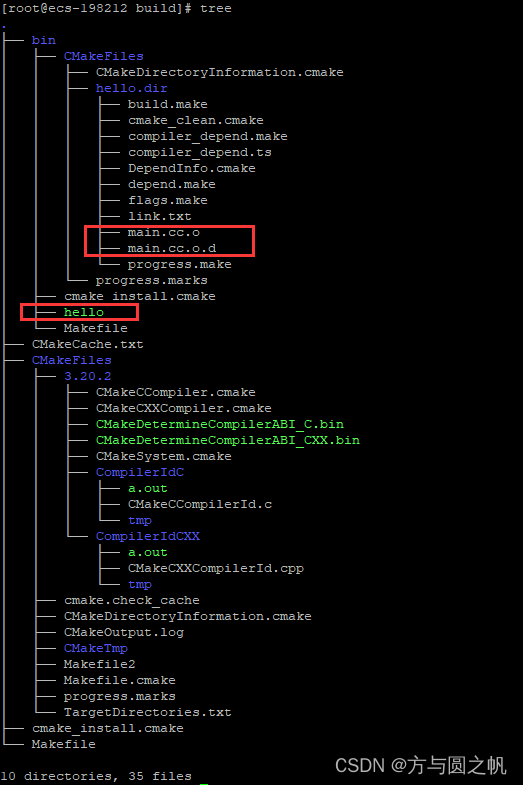Pick the 'CMakeSystem.cmake' entry
Viewport: 523px width, 785px height.
coord(164,457)
